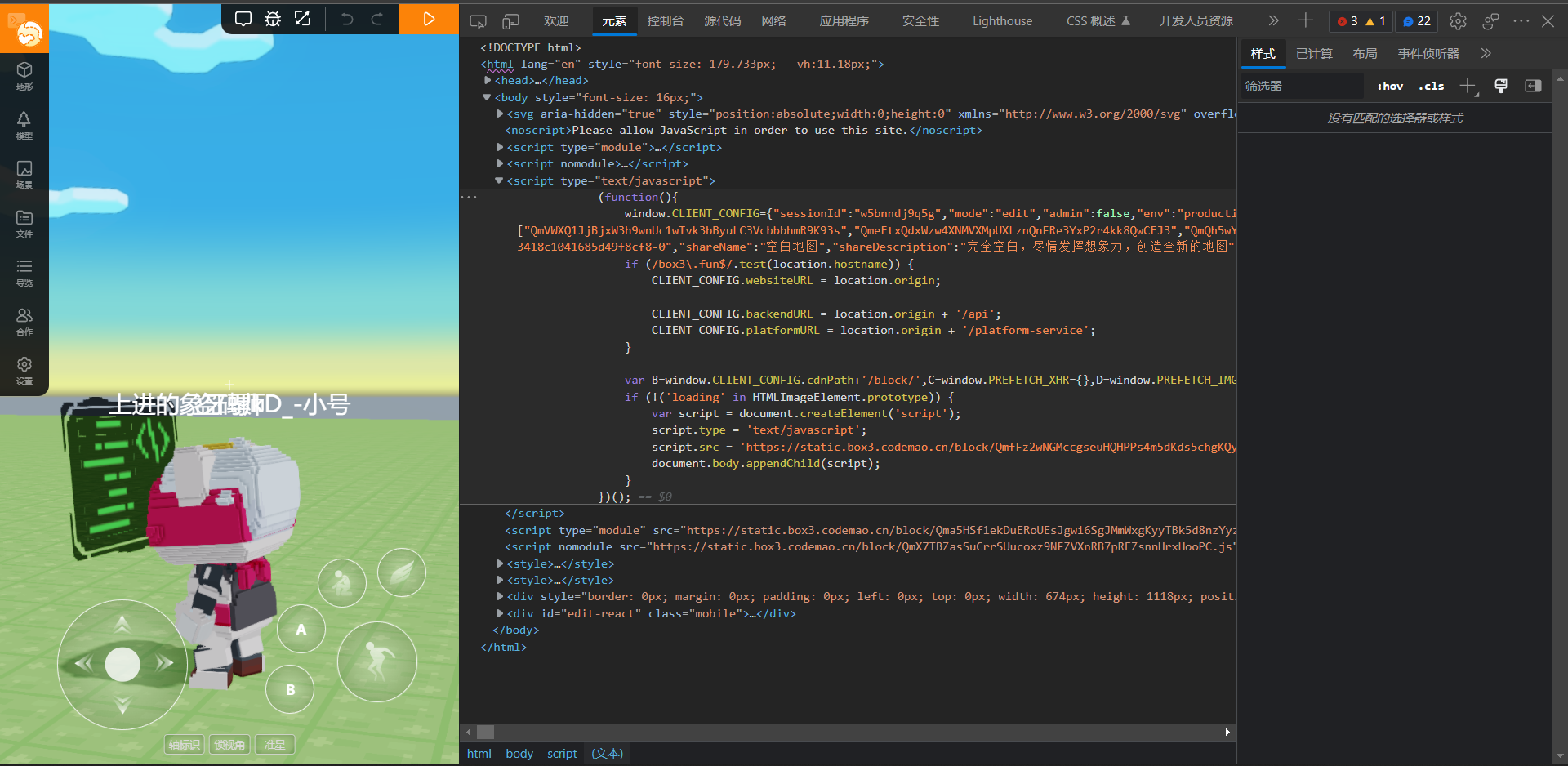Viewport: 1568px width, 766px height.
Task: Switch to the Lighthouse tab
Action: (1002, 21)
